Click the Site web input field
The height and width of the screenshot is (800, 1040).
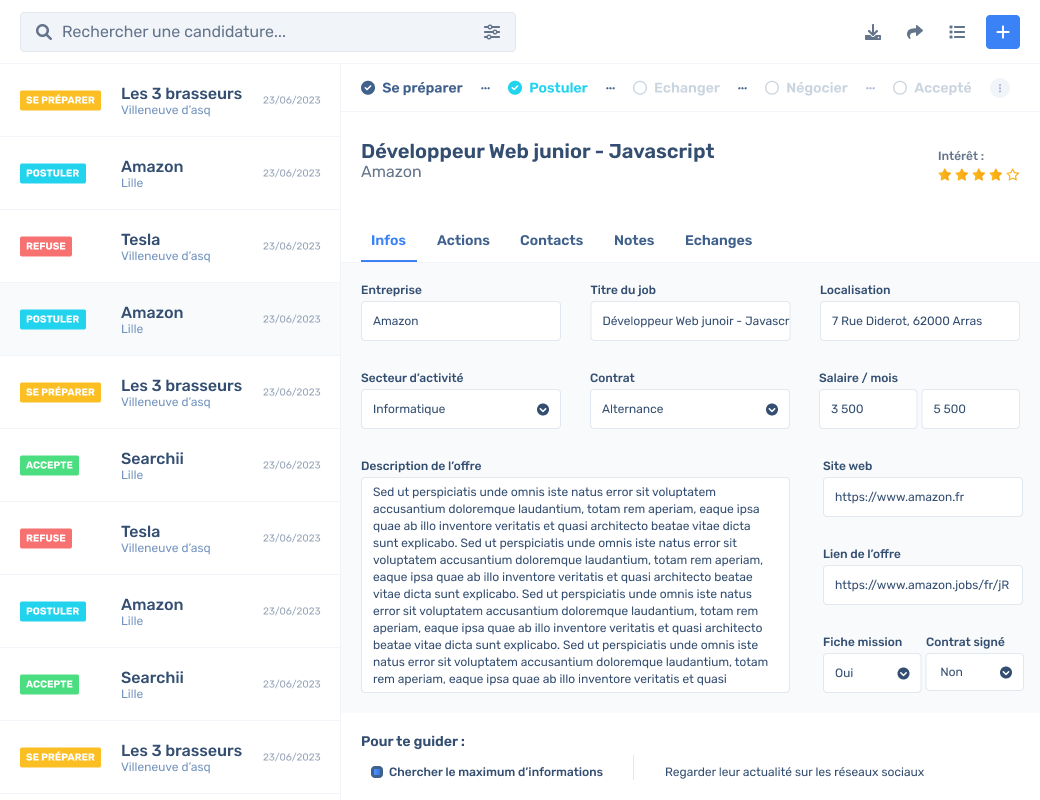pyautogui.click(x=922, y=497)
